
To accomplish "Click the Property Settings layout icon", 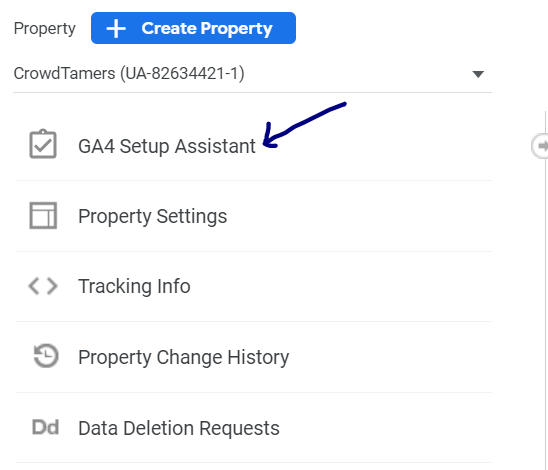I will pos(43,216).
